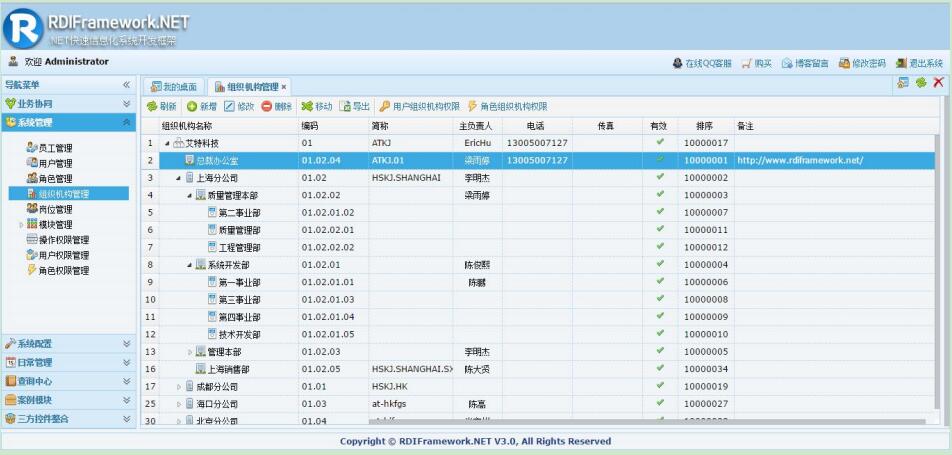Screen dimensions: 952x455
Task: Click the 修改 (Edit) toolbar icon
Action: coord(230,106)
